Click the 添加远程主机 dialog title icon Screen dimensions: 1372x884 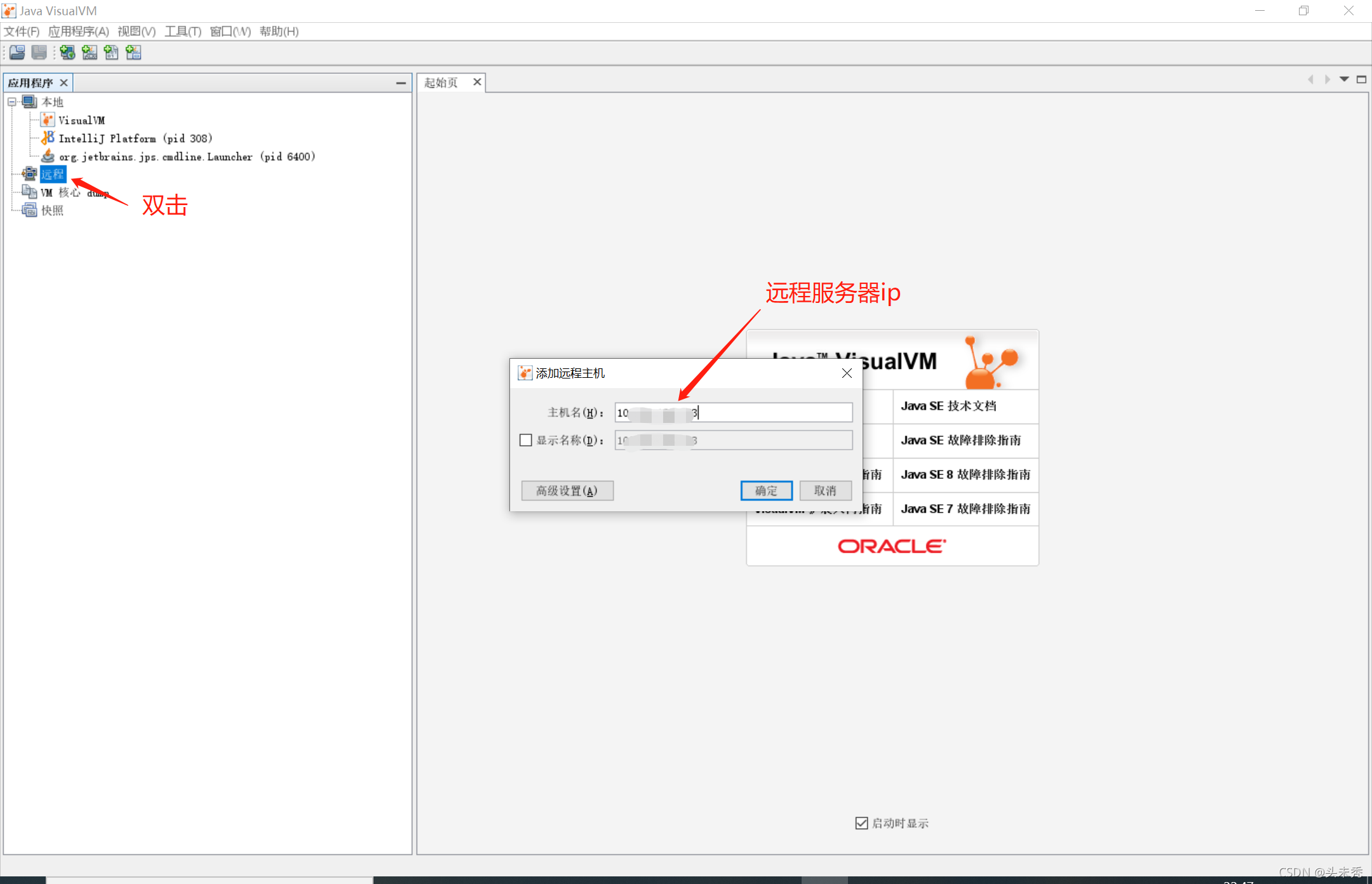pyautogui.click(x=525, y=373)
